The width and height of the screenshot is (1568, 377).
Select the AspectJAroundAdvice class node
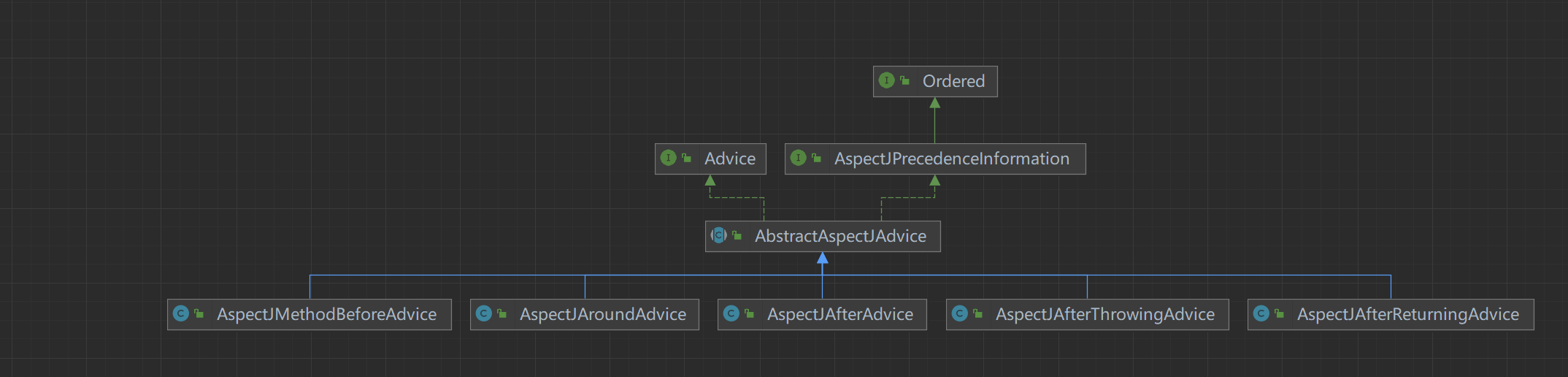tap(585, 314)
